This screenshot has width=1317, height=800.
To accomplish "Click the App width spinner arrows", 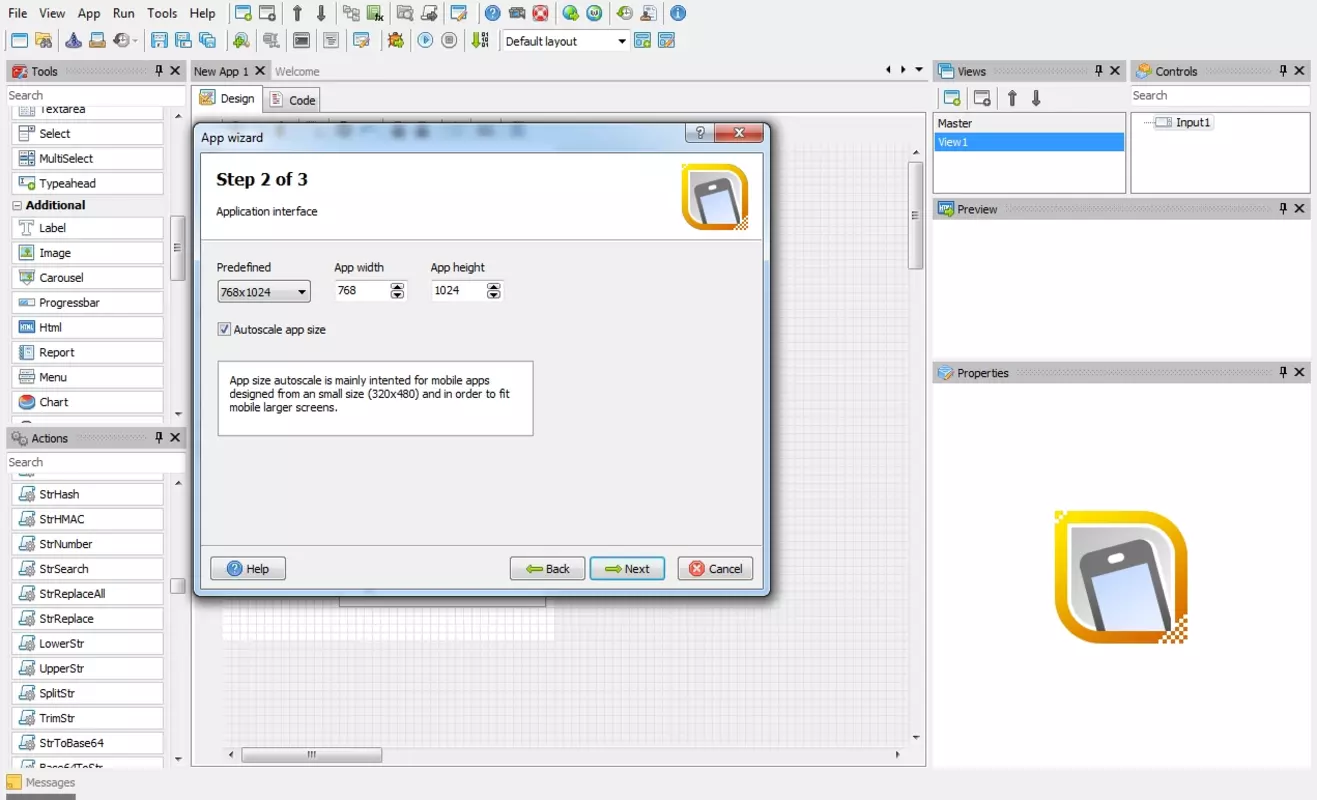I will (x=397, y=291).
